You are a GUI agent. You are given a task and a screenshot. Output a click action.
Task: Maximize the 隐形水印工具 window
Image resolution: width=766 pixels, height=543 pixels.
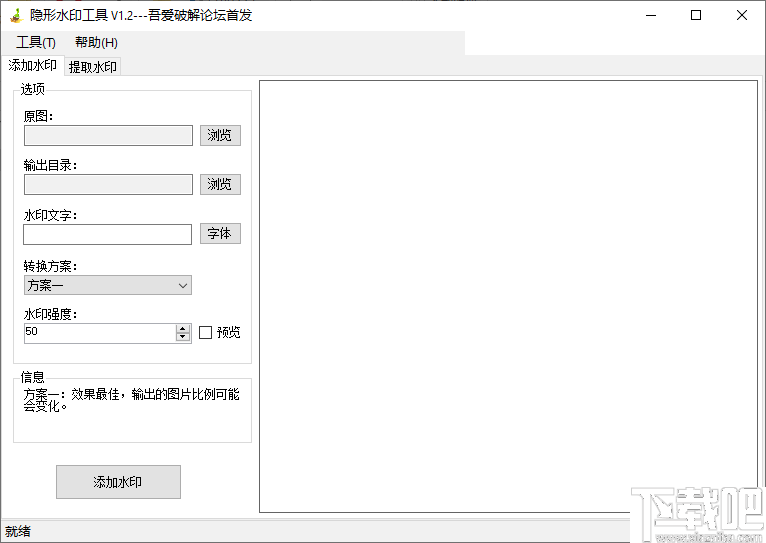pos(696,15)
